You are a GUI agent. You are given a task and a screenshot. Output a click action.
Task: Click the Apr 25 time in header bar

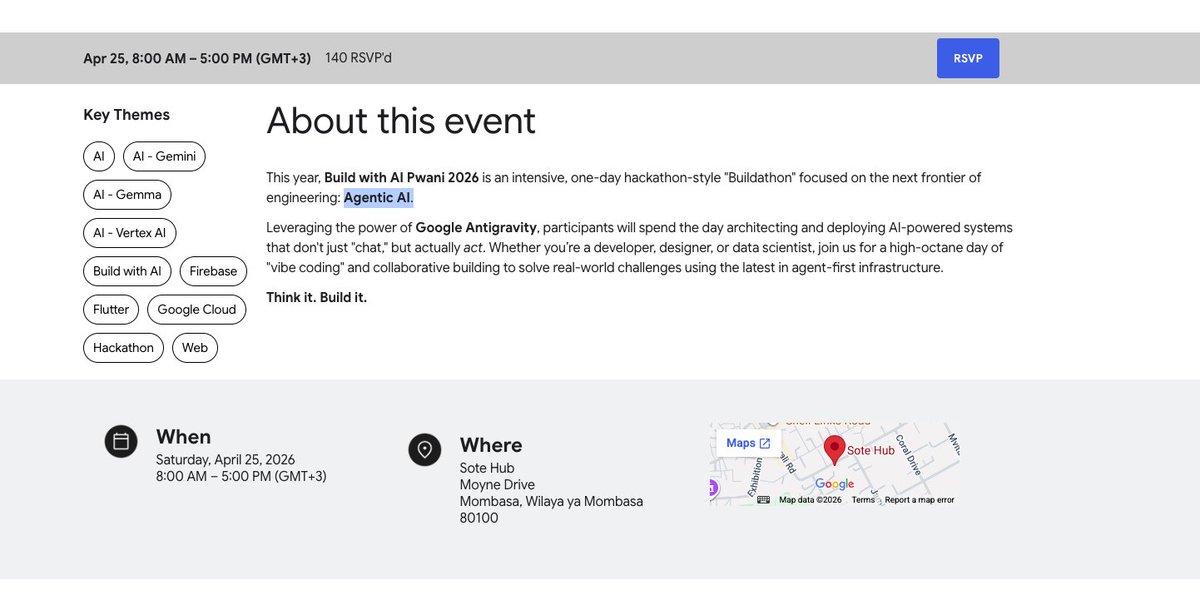[x=197, y=58]
